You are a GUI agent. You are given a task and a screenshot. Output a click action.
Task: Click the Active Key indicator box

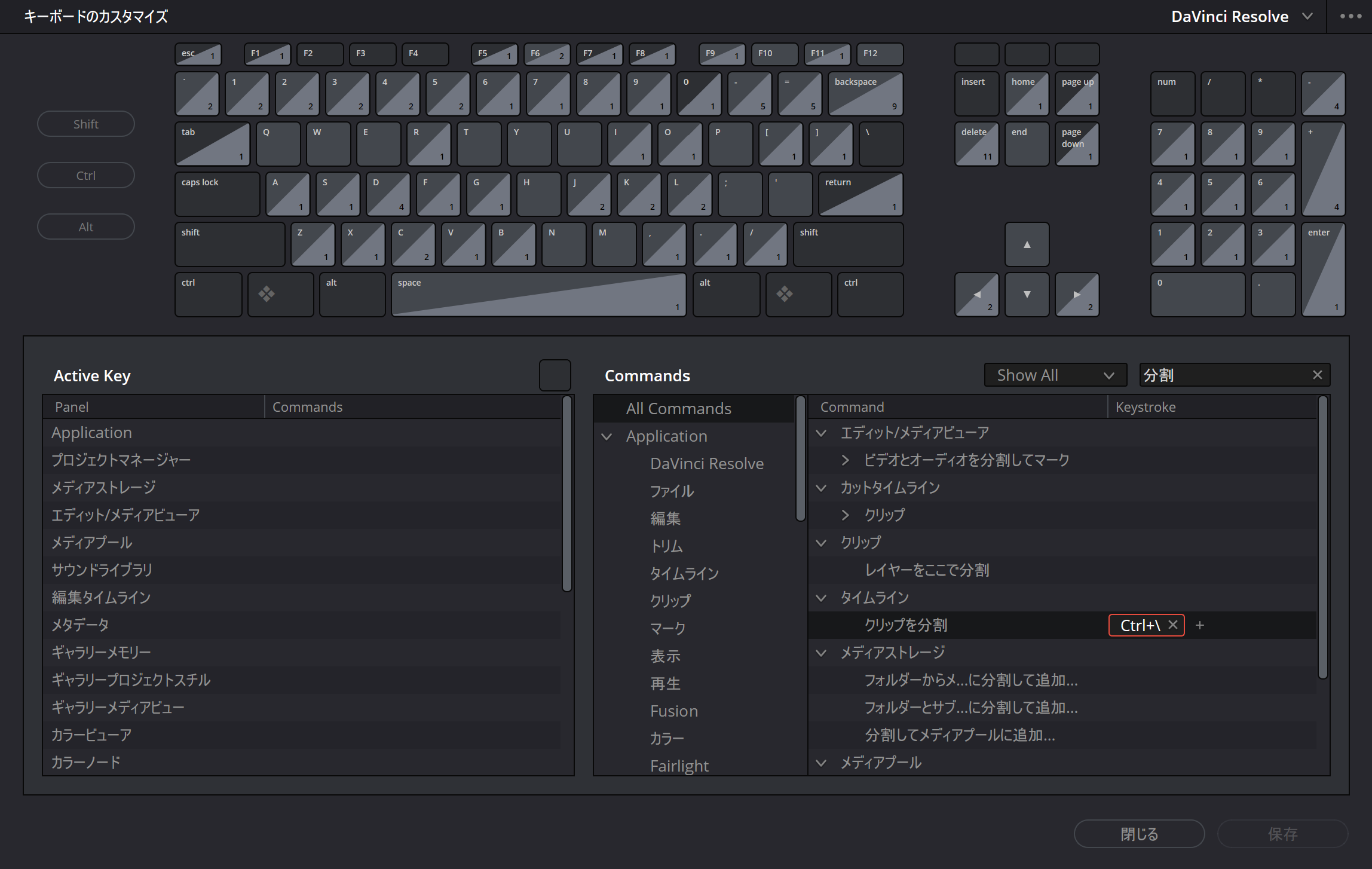pos(555,375)
